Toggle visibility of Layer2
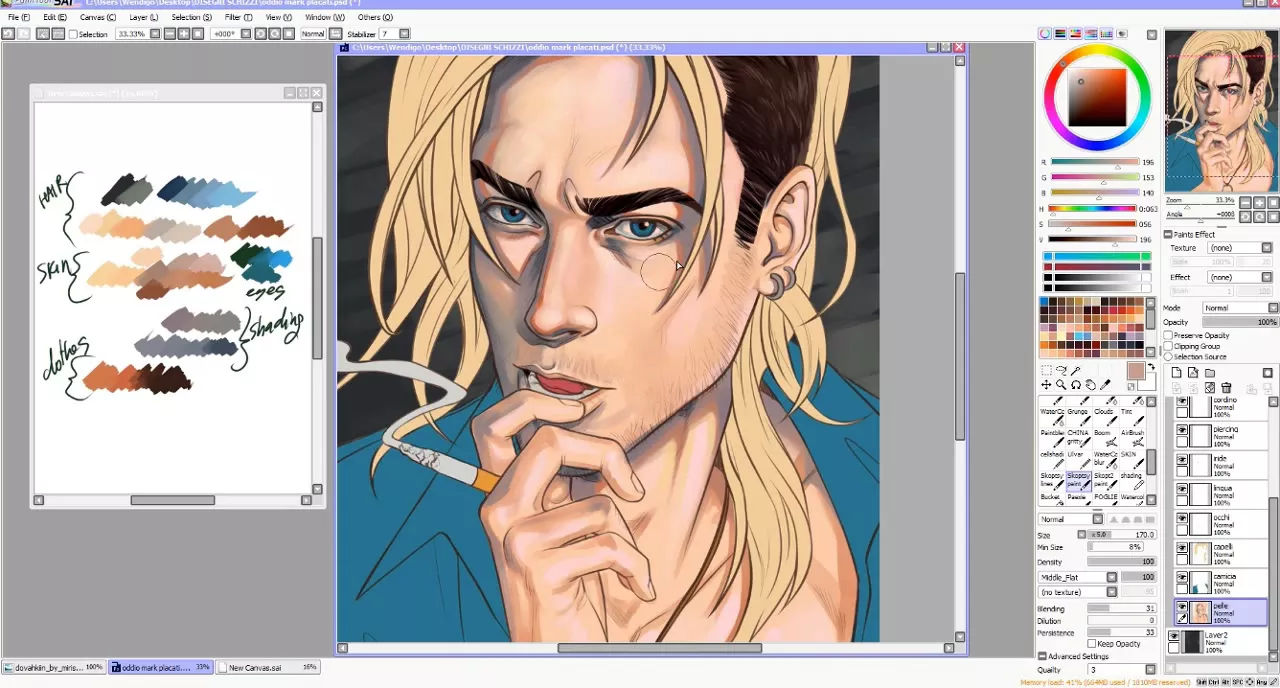 pyautogui.click(x=1174, y=635)
